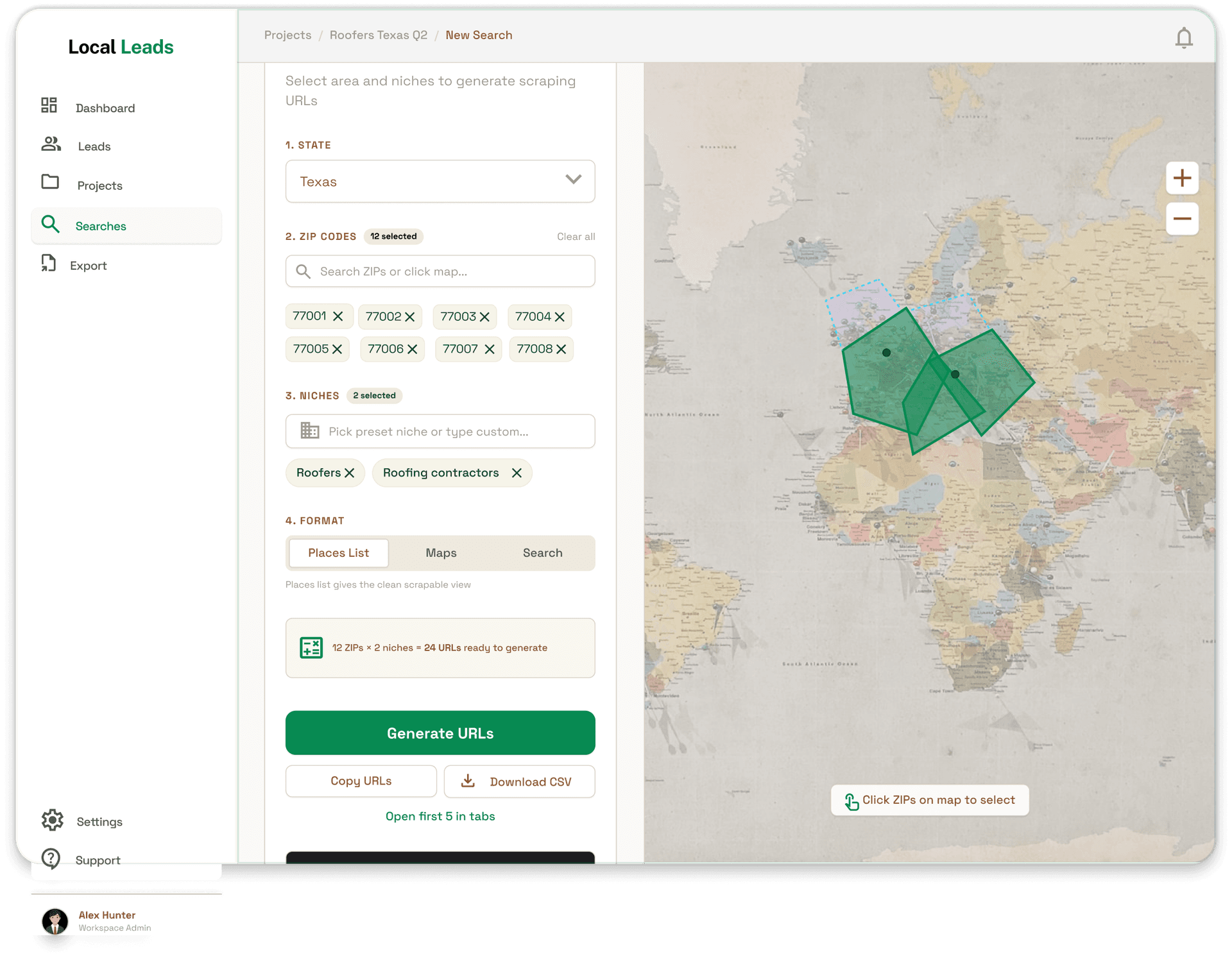Click Alex Hunter profile avatar
The width and height of the screenshot is (1232, 959).
55,921
